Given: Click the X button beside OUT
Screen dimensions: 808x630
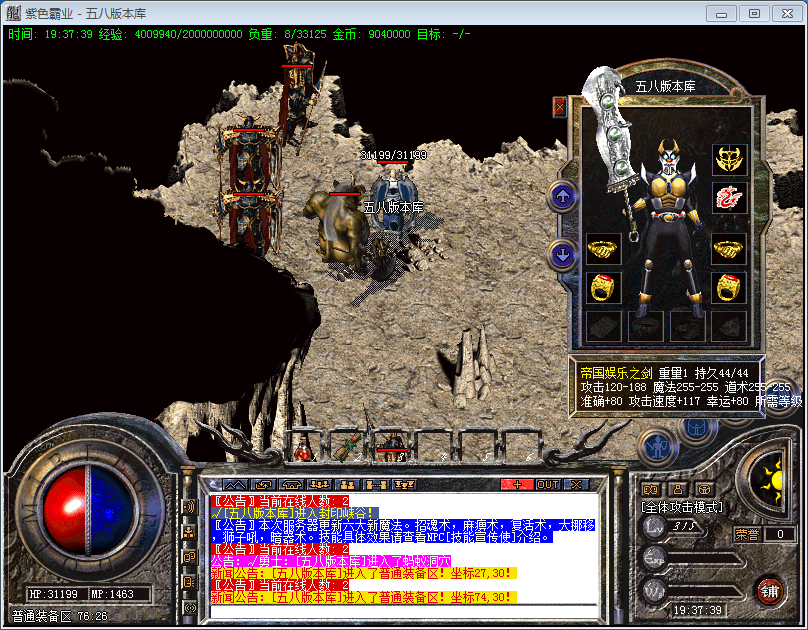Looking at the screenshot, I should 576,485.
